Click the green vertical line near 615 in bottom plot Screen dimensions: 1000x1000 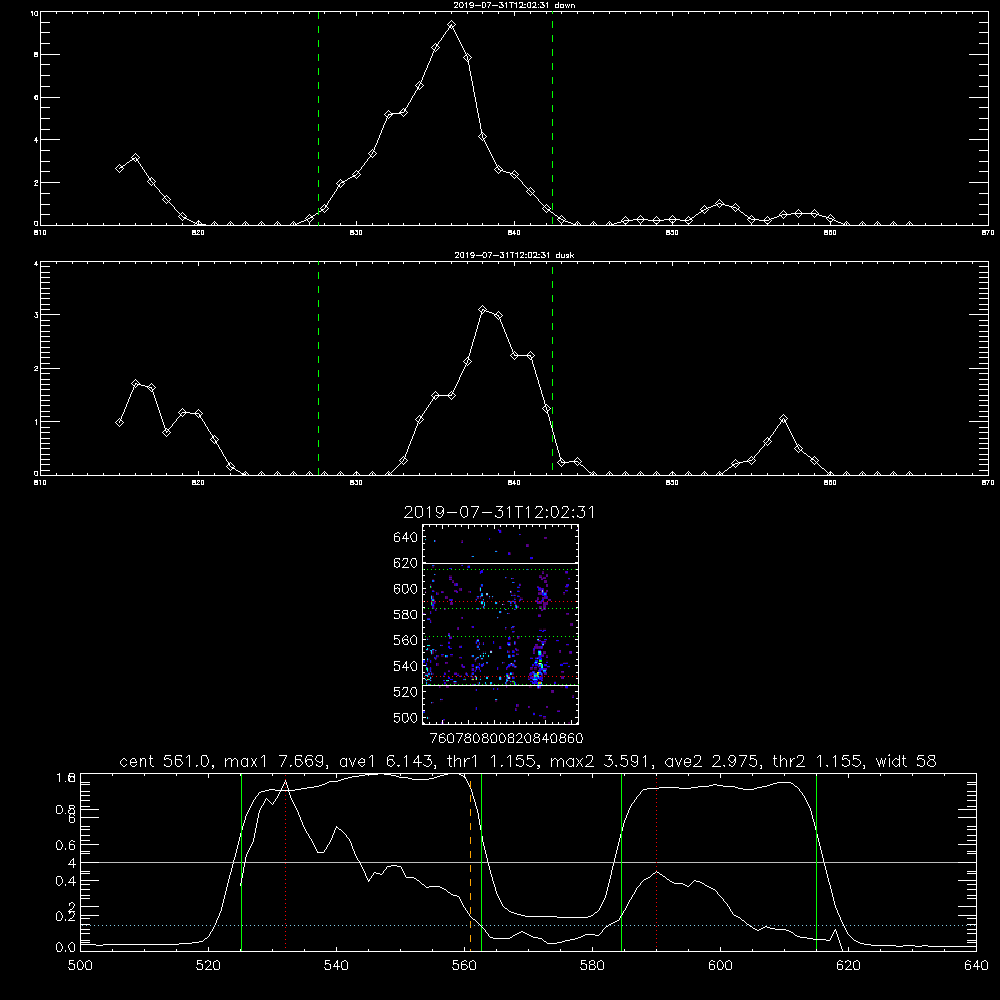pos(816,862)
